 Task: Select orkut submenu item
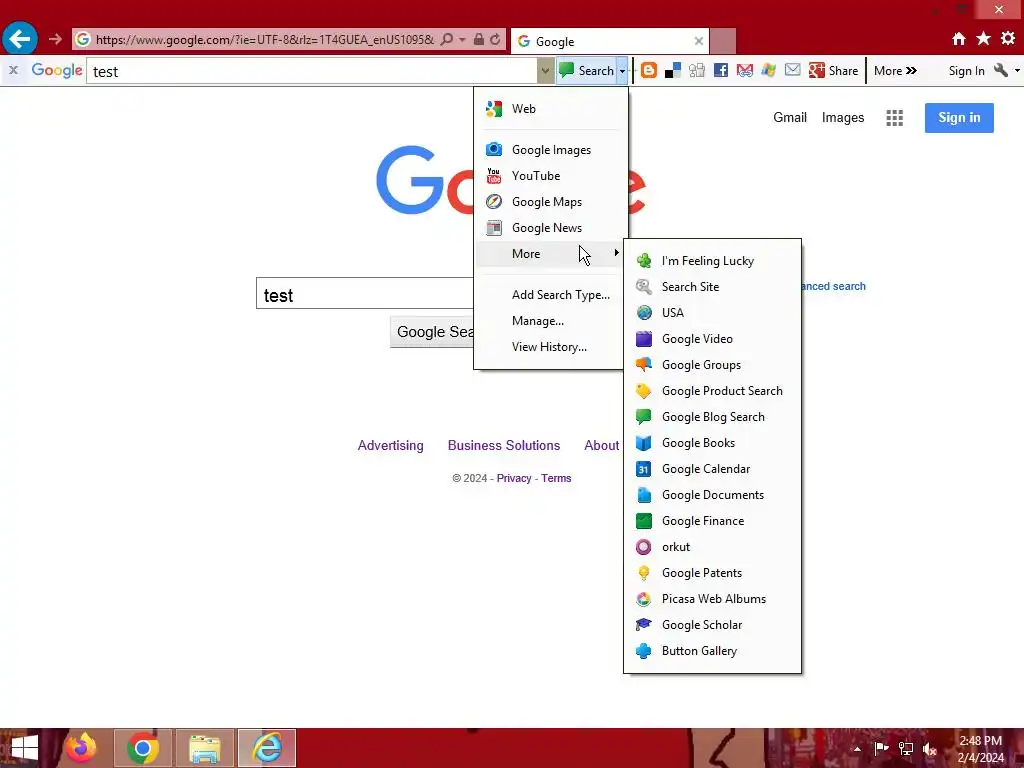coord(712,547)
